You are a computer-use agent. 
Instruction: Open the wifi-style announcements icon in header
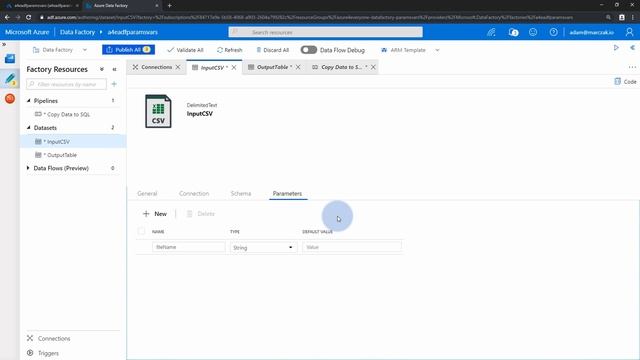(x=492, y=32)
